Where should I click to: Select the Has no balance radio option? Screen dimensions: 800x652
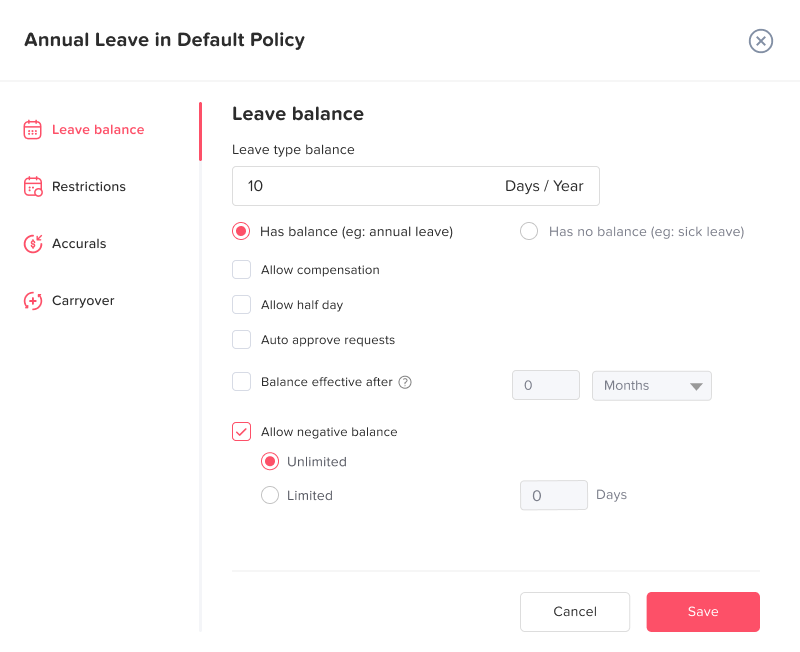(529, 232)
